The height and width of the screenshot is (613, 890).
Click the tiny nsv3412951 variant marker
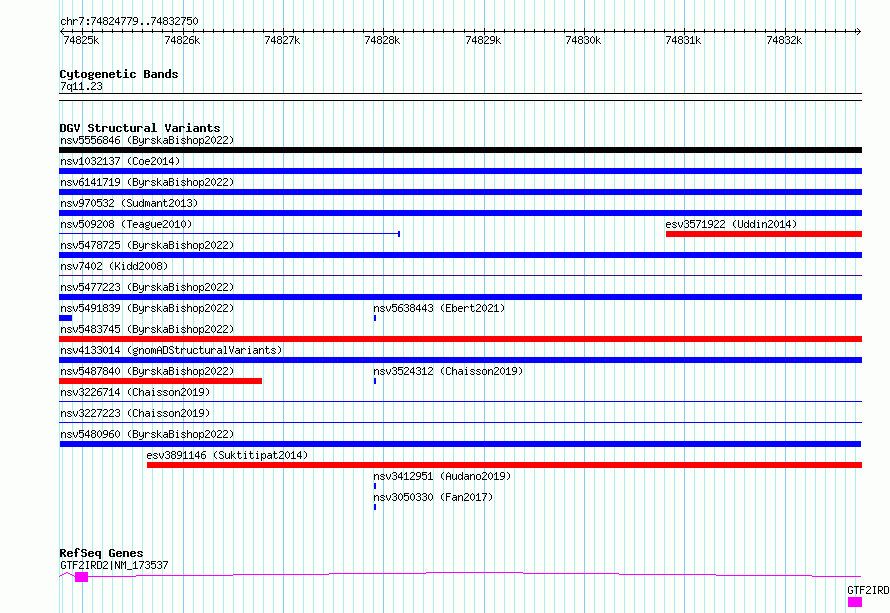[x=375, y=486]
